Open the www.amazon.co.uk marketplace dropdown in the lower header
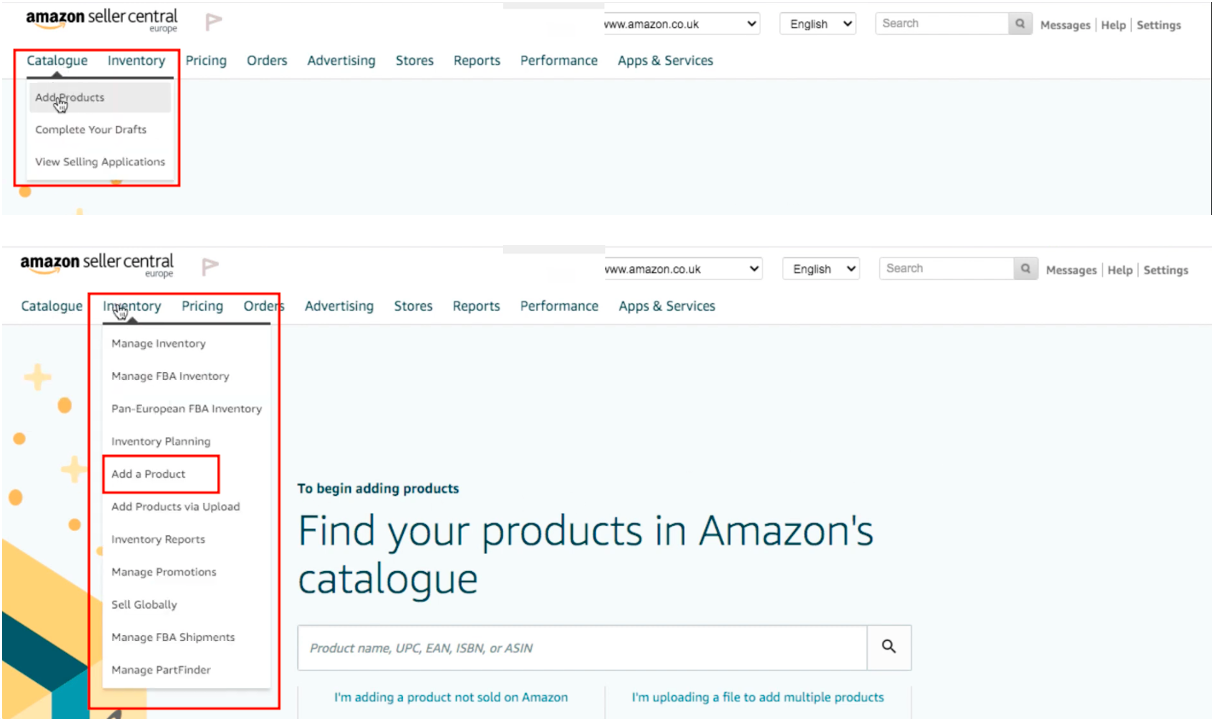 pos(683,269)
